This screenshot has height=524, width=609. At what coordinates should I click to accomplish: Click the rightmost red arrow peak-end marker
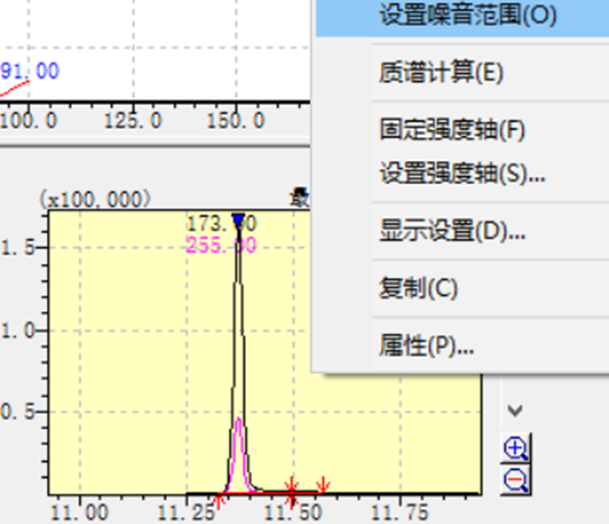point(323,487)
